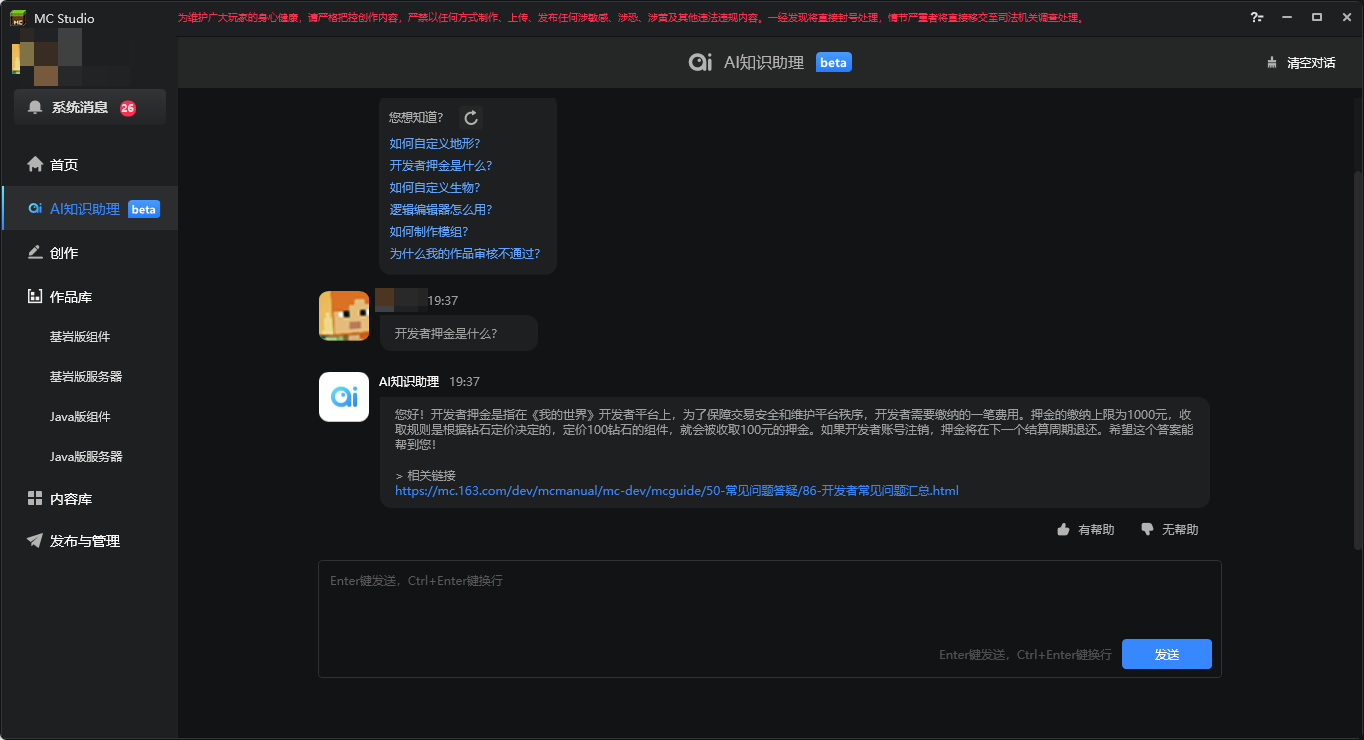Open Java版组件 in sidebar
The width and height of the screenshot is (1364, 740).
coord(80,417)
